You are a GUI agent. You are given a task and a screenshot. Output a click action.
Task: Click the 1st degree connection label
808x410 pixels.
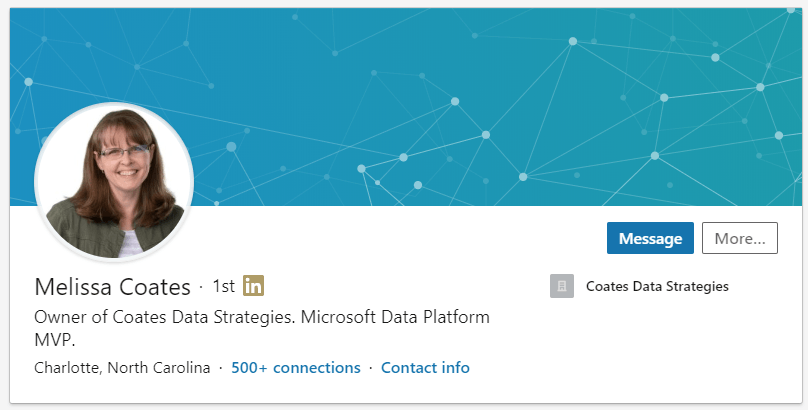pyautogui.click(x=223, y=286)
